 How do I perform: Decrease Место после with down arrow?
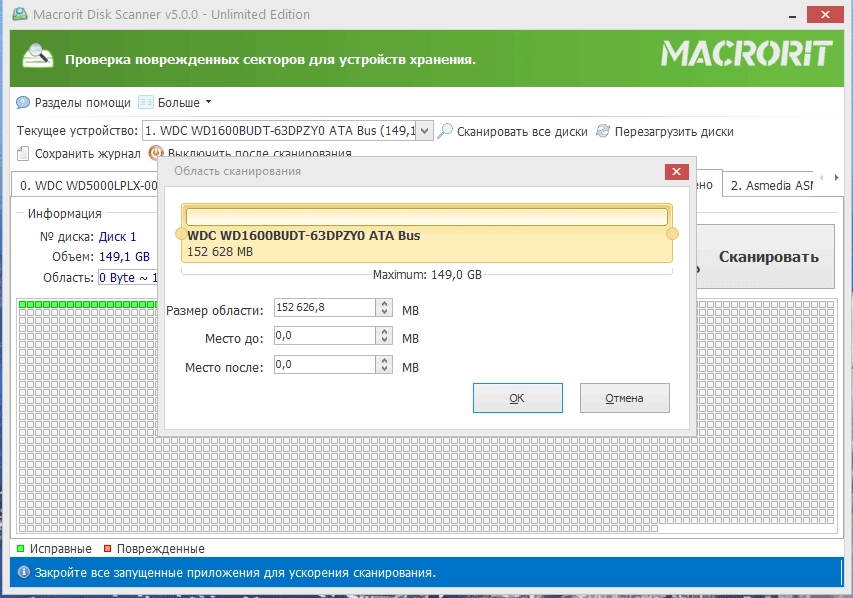pyautogui.click(x=384, y=369)
